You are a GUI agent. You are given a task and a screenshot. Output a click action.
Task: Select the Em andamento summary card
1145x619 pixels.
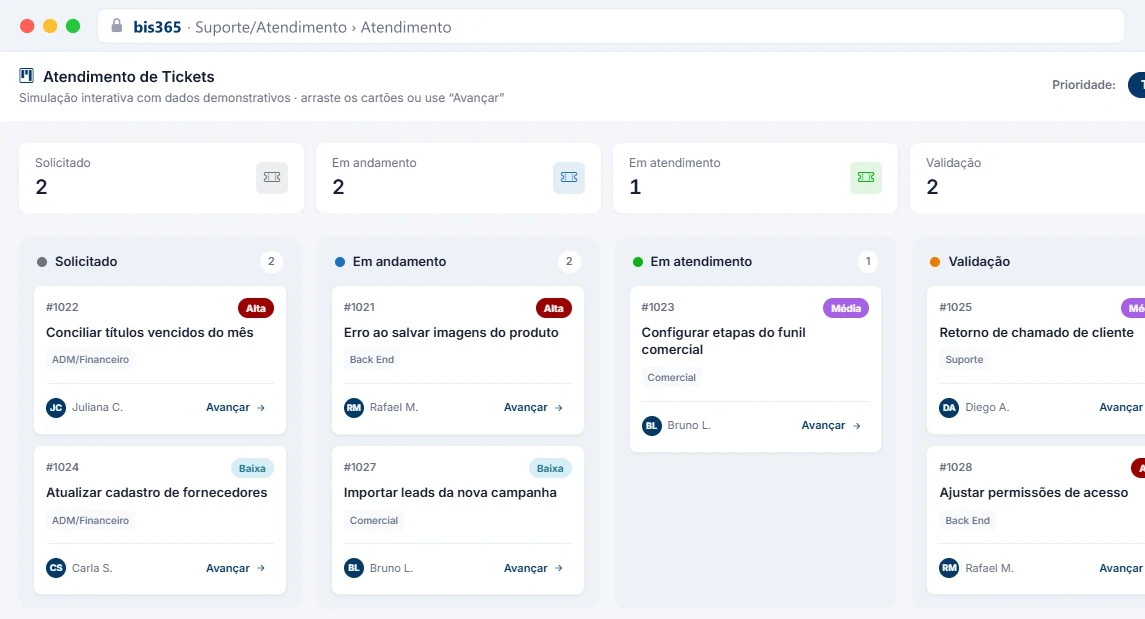[x=459, y=178]
